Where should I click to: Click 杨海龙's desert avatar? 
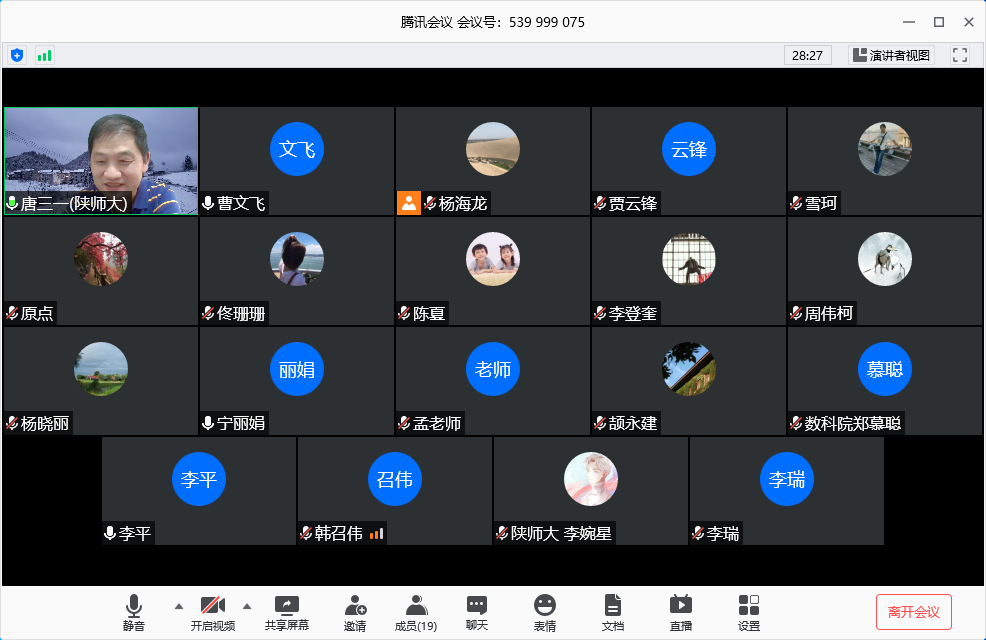pyautogui.click(x=493, y=149)
